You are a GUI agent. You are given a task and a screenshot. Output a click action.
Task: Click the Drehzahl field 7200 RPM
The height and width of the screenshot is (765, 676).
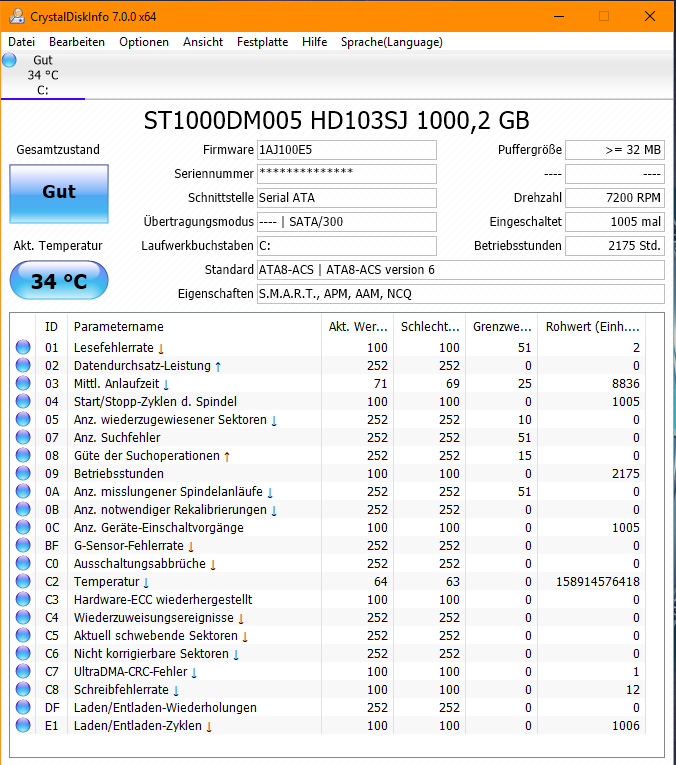pos(615,198)
